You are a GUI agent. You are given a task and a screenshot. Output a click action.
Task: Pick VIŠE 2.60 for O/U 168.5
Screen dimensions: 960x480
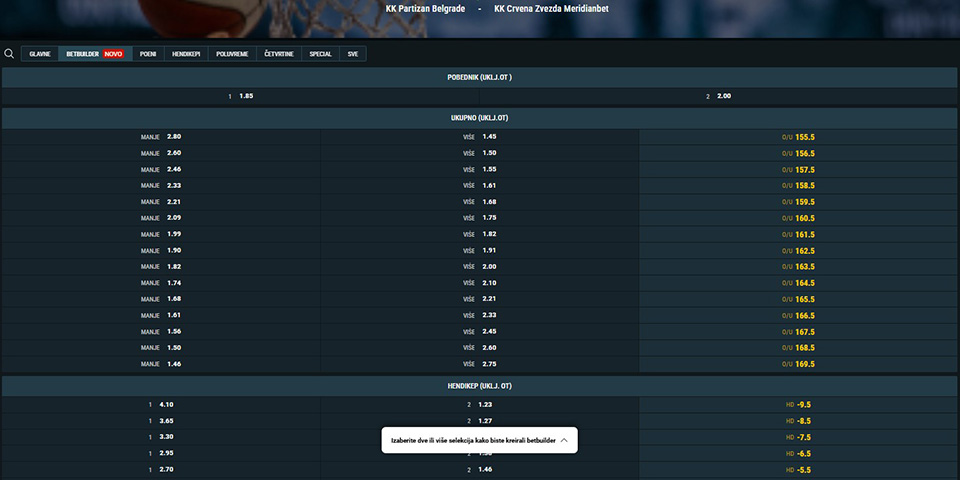479,348
